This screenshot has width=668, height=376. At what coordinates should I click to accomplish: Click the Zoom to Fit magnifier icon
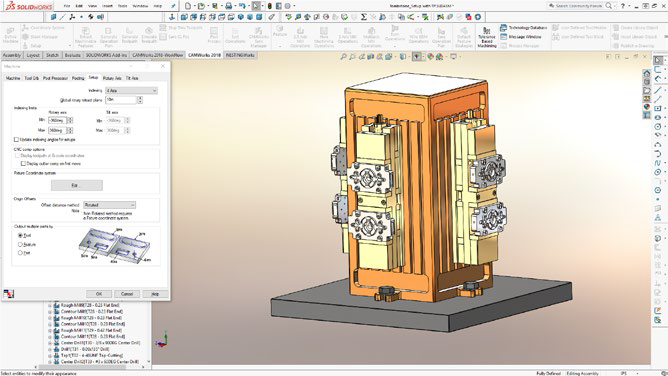click(x=343, y=57)
